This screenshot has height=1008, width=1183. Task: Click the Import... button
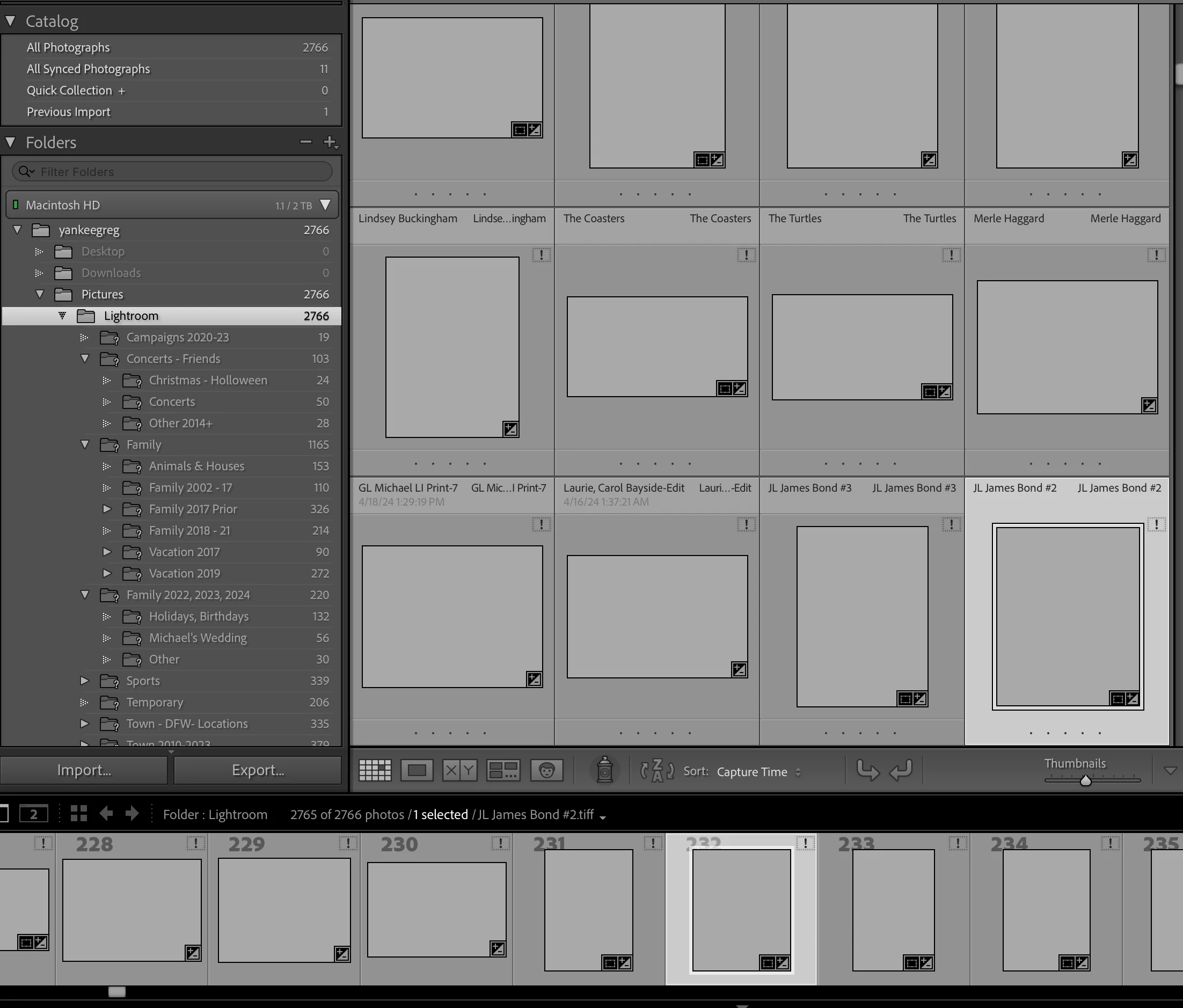click(84, 770)
